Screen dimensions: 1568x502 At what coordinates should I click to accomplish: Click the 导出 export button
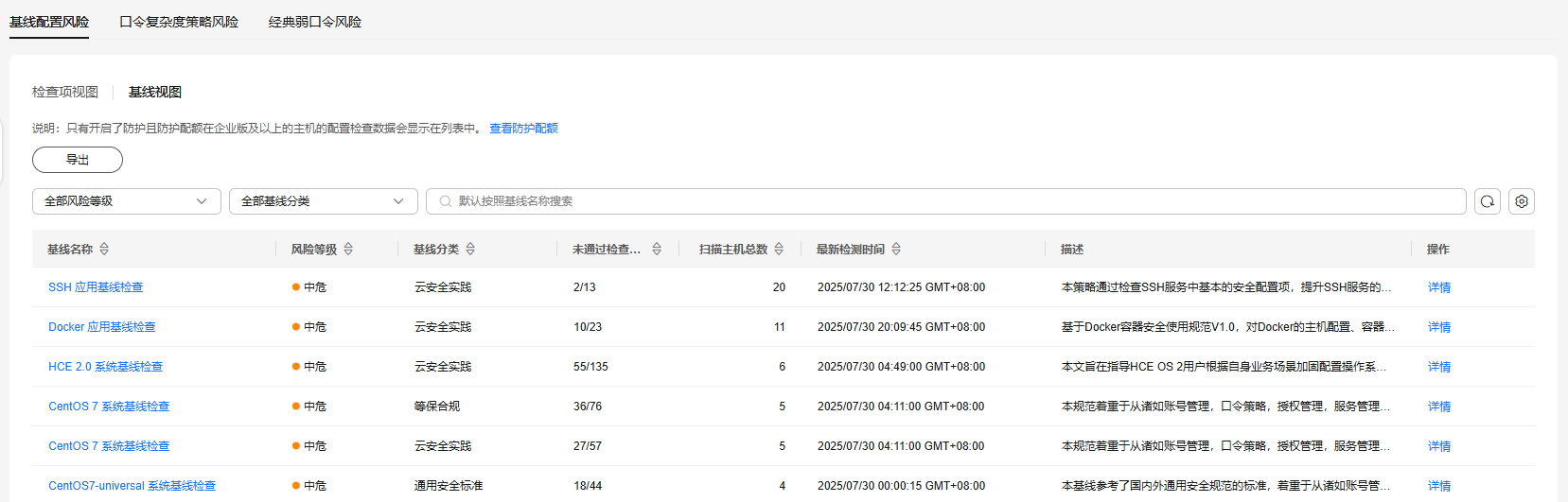click(x=78, y=160)
